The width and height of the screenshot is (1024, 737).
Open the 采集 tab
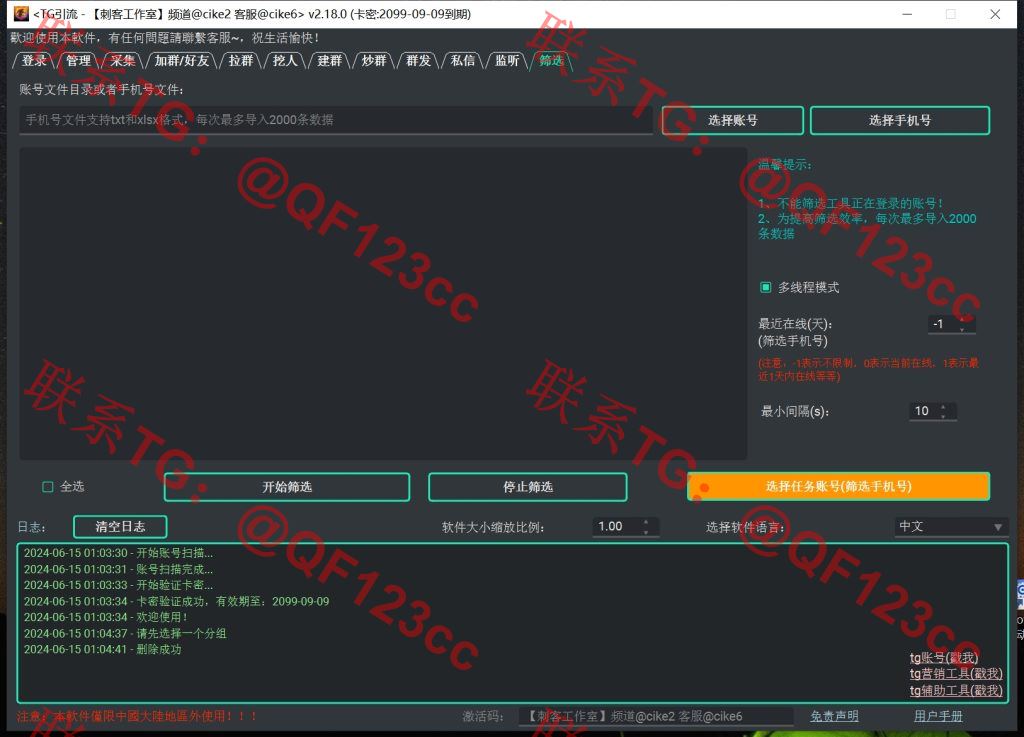[x=123, y=61]
